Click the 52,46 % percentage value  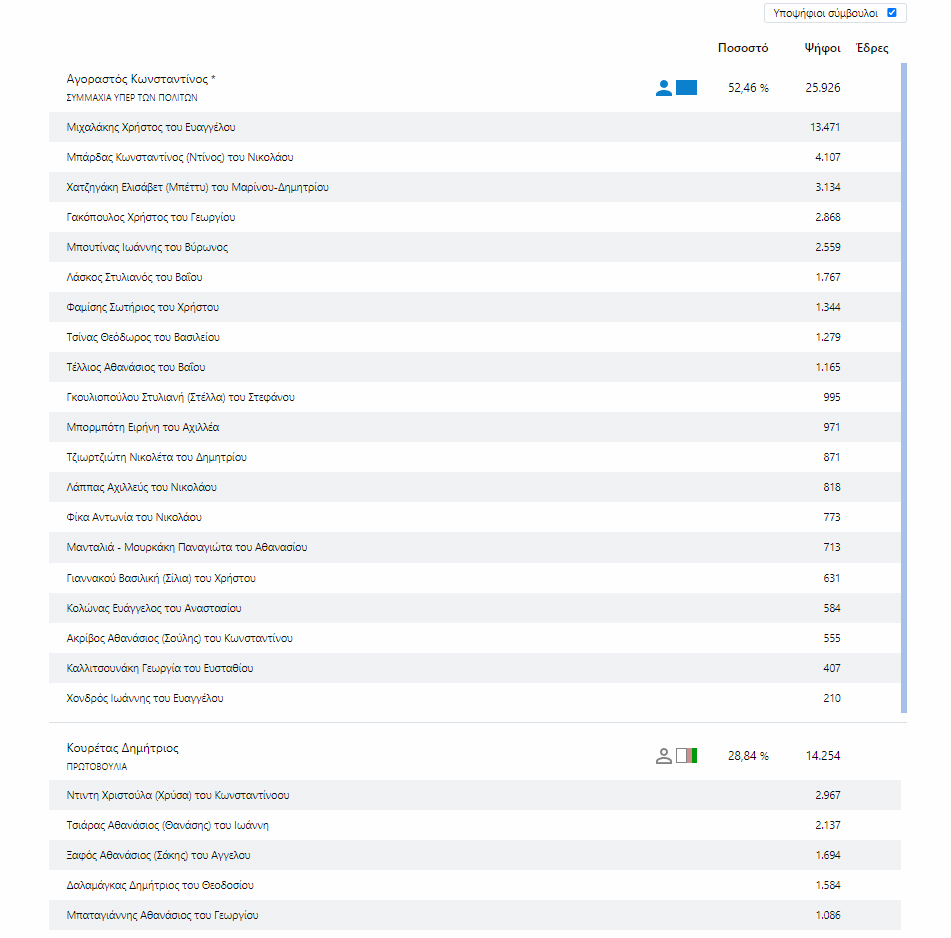[x=748, y=88]
